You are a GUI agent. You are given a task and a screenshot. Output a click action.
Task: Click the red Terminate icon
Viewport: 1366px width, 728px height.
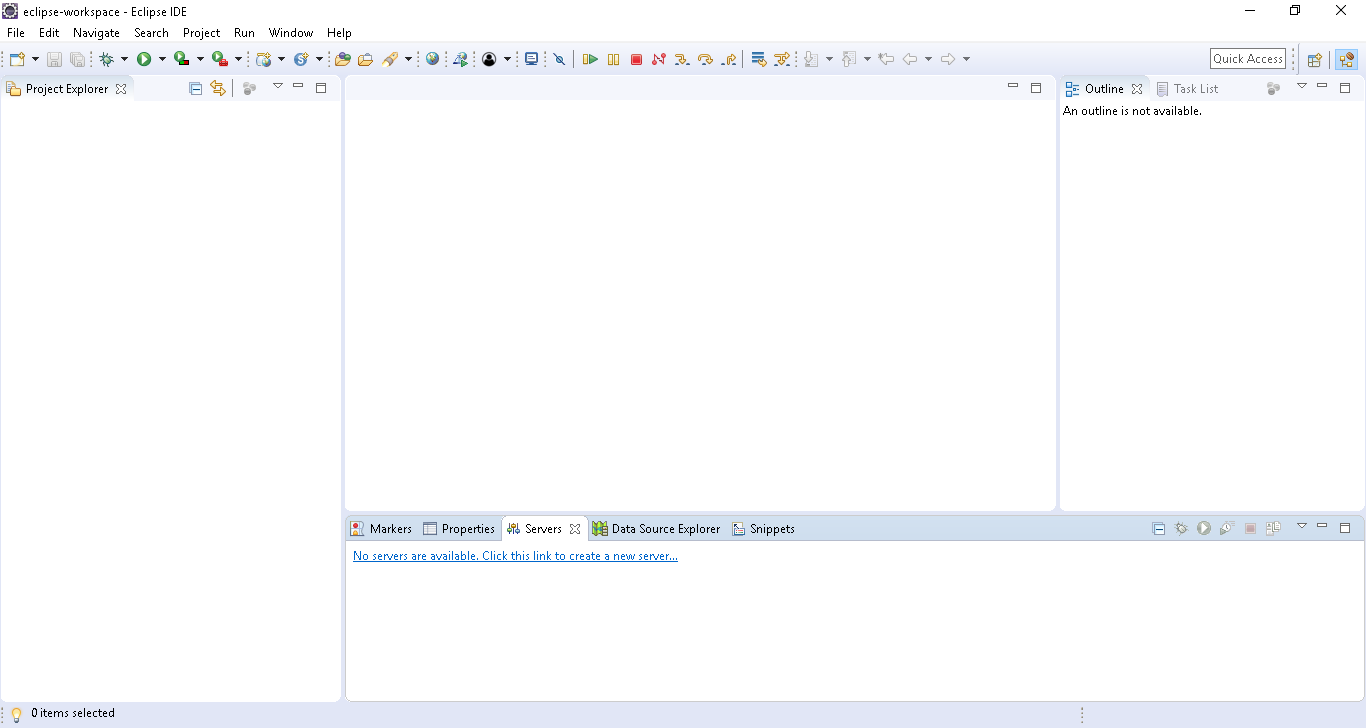click(x=636, y=59)
